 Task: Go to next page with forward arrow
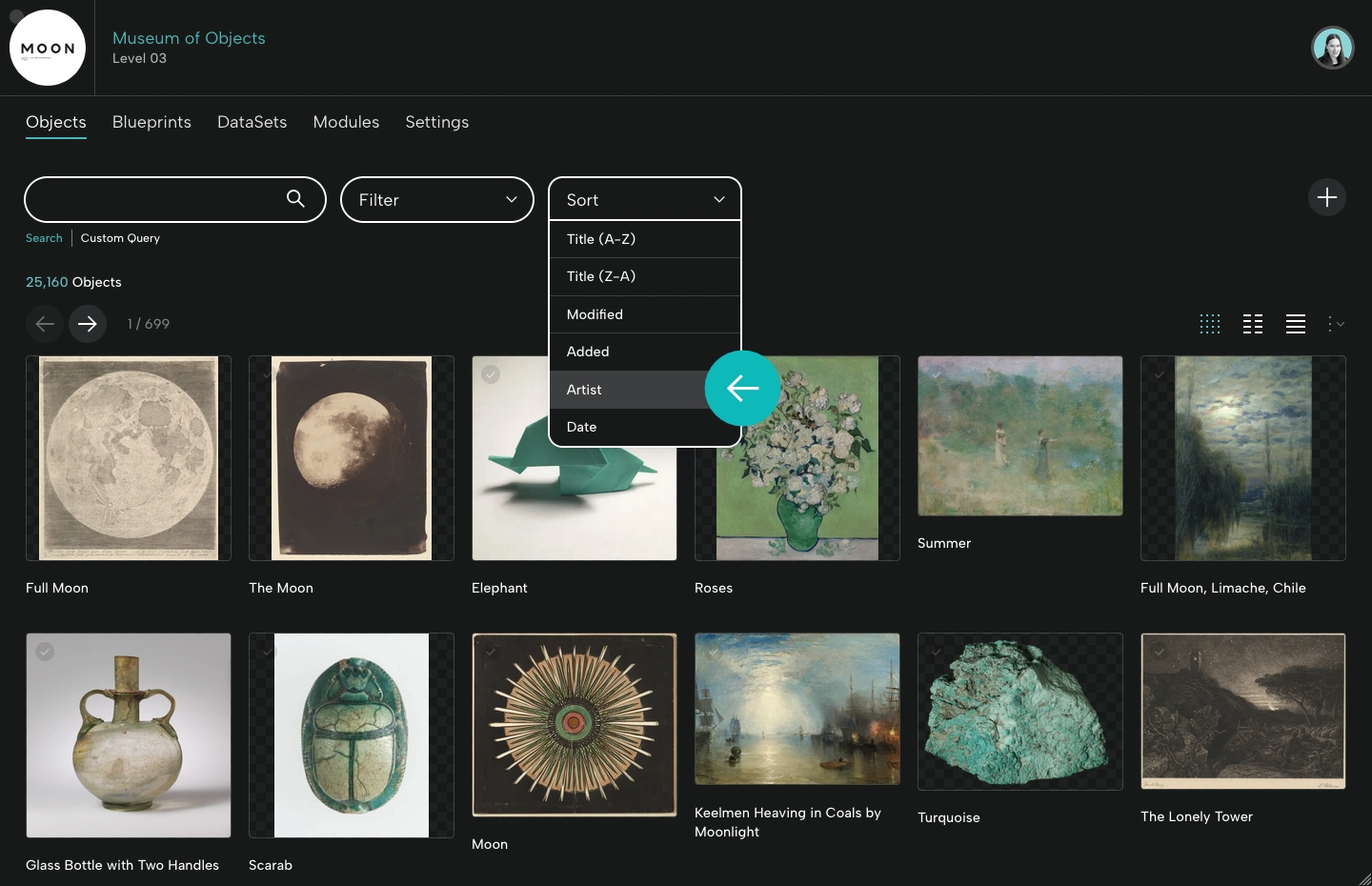(x=87, y=324)
